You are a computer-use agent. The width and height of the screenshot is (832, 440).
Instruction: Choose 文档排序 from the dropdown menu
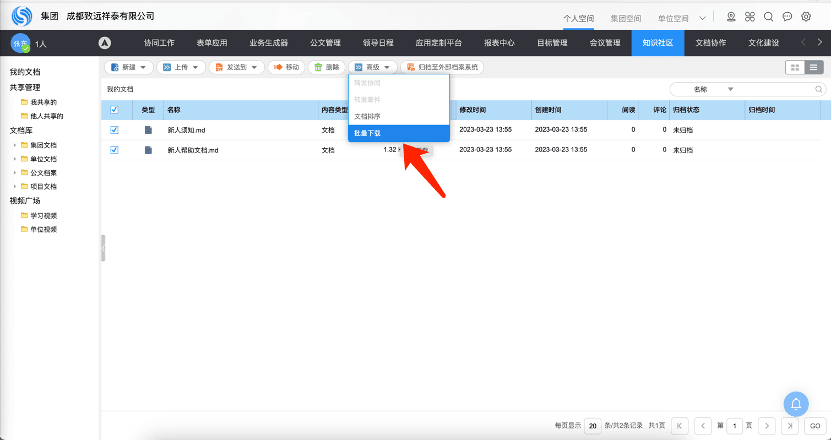click(x=399, y=116)
